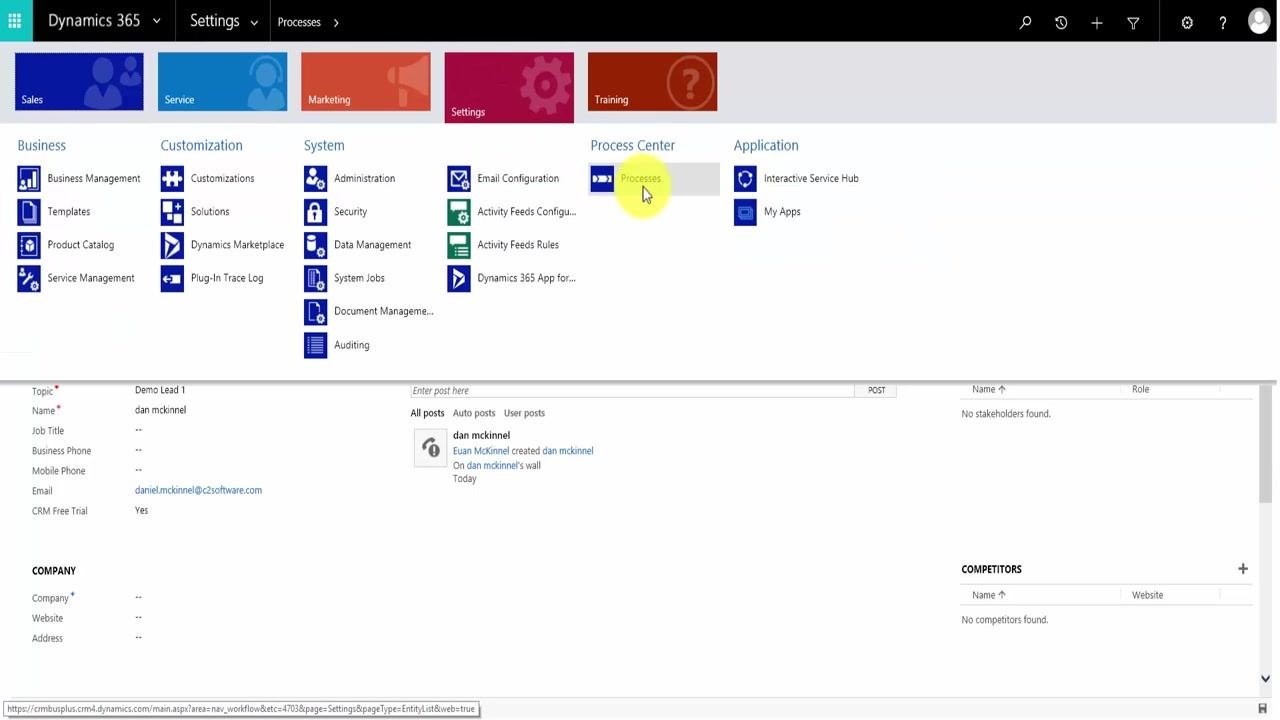The width and height of the screenshot is (1280, 720).
Task: Open the Administration link
Action: click(x=364, y=178)
